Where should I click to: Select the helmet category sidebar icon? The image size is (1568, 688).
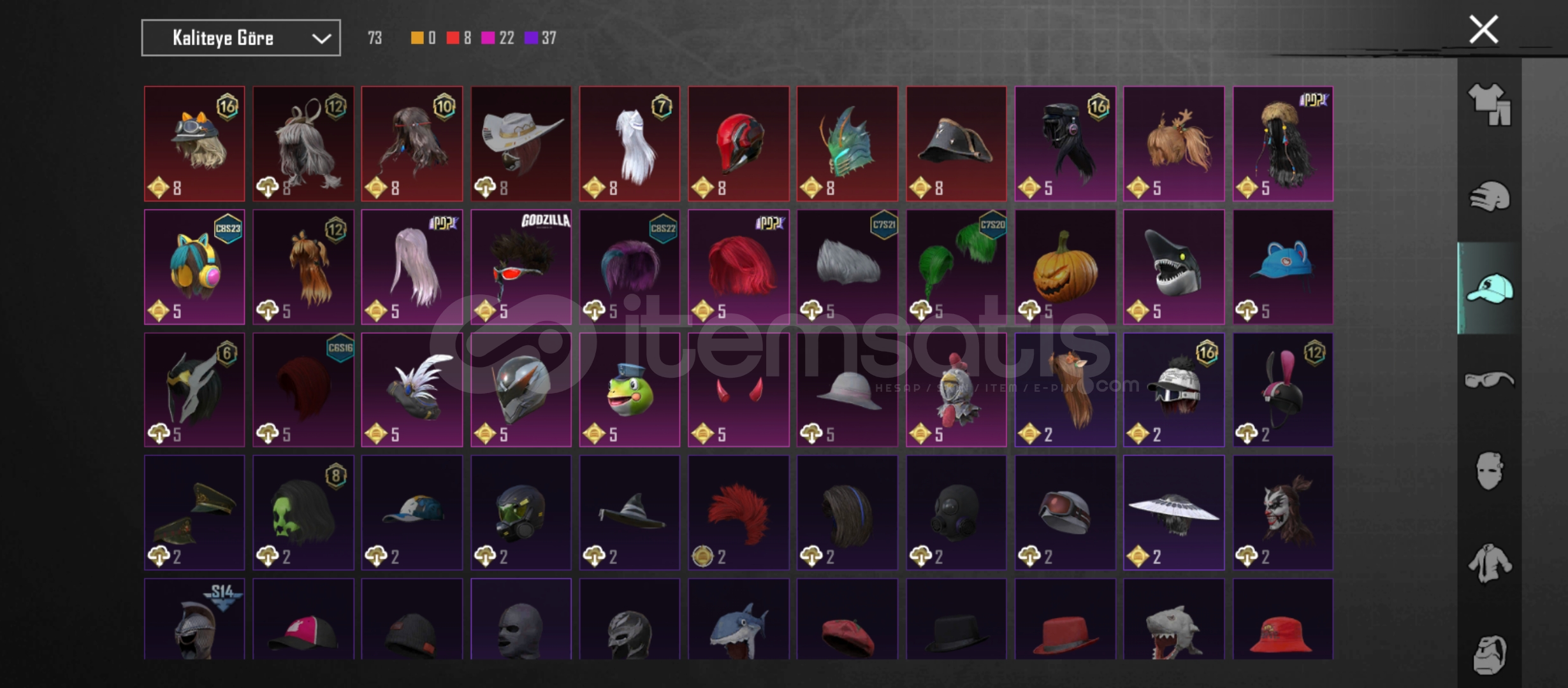(x=1490, y=197)
